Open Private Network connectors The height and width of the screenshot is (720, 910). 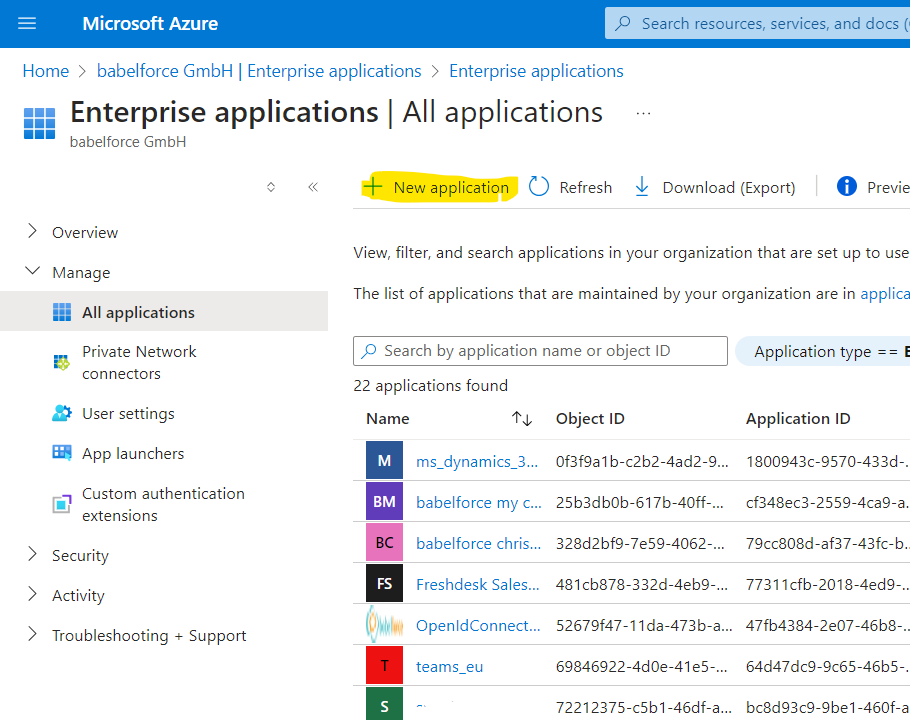click(139, 363)
